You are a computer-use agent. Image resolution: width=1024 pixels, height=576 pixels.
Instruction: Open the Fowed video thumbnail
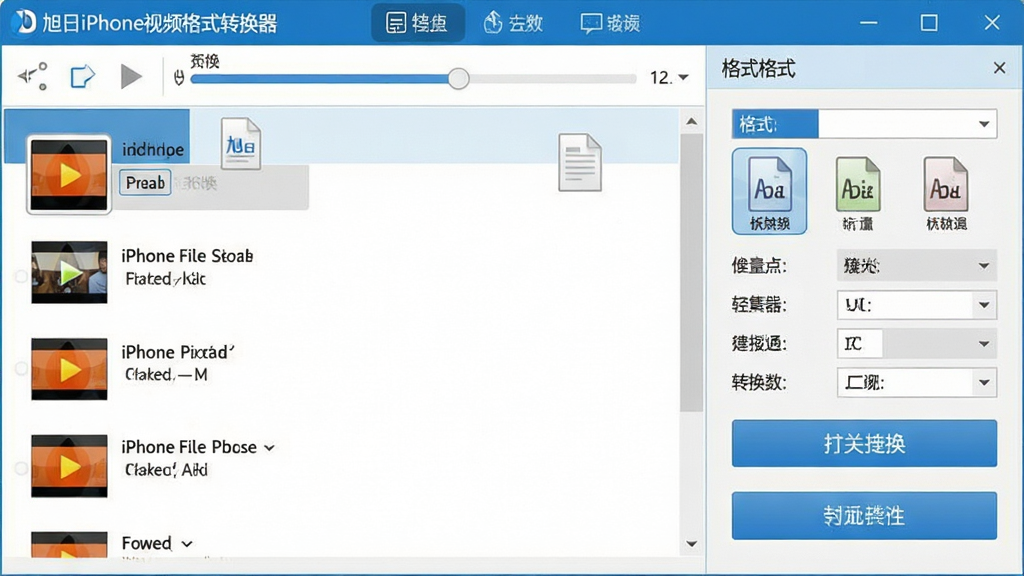click(69, 545)
